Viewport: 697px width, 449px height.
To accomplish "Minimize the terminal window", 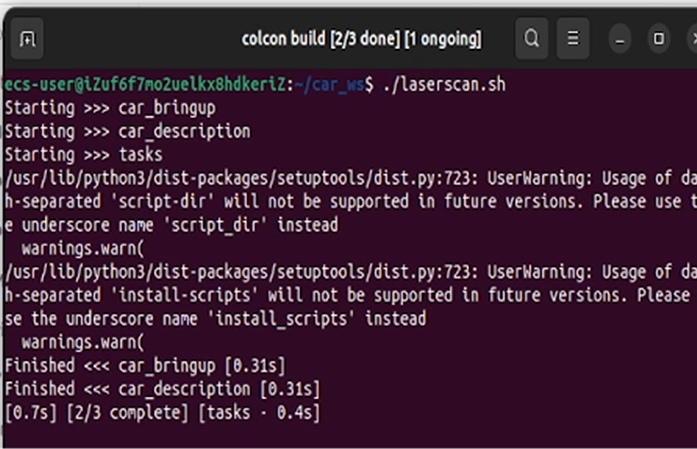I will (620, 39).
